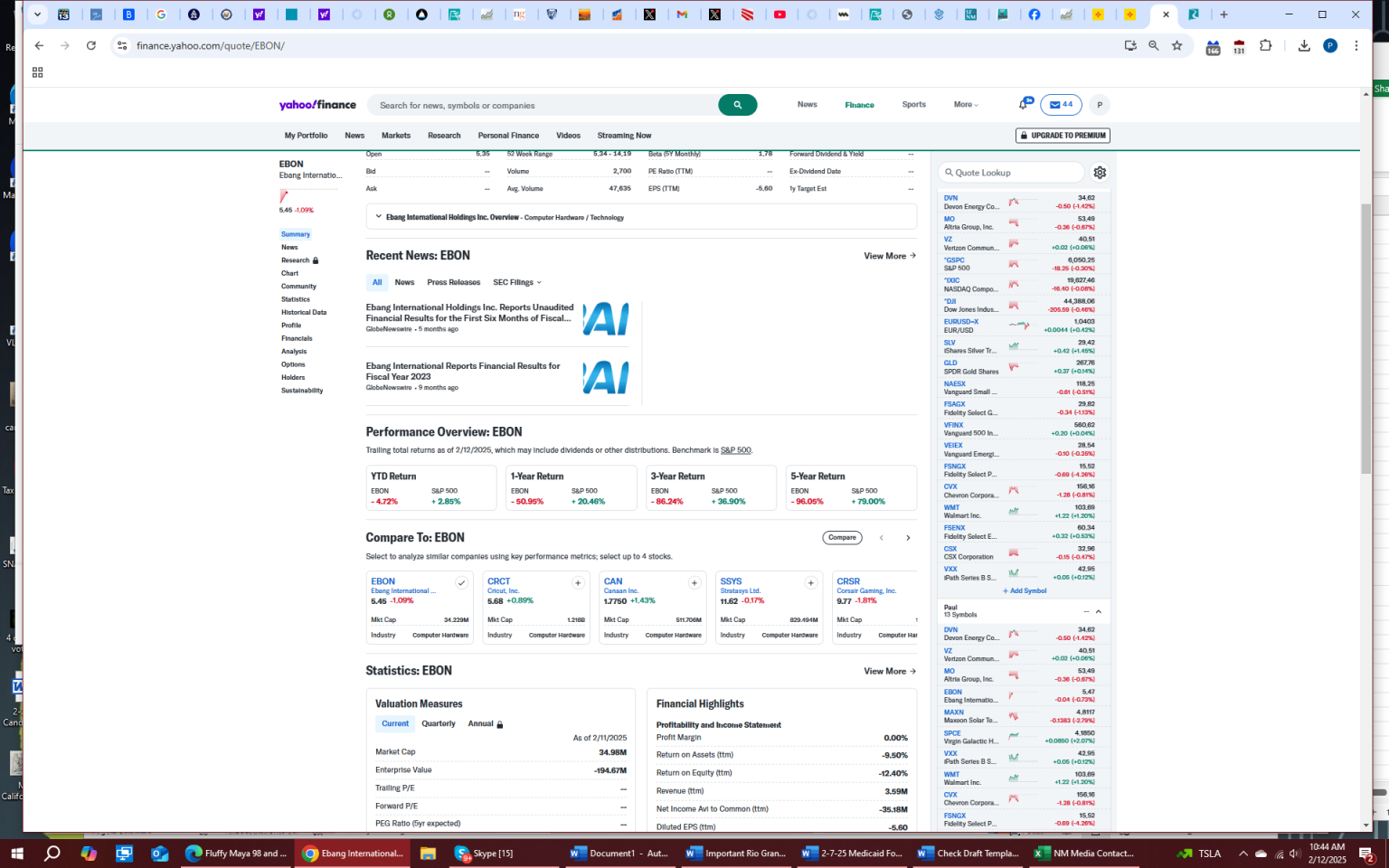Viewport: 1389px width, 868px height.
Task: Open the Markets navigation menu
Action: point(395,136)
